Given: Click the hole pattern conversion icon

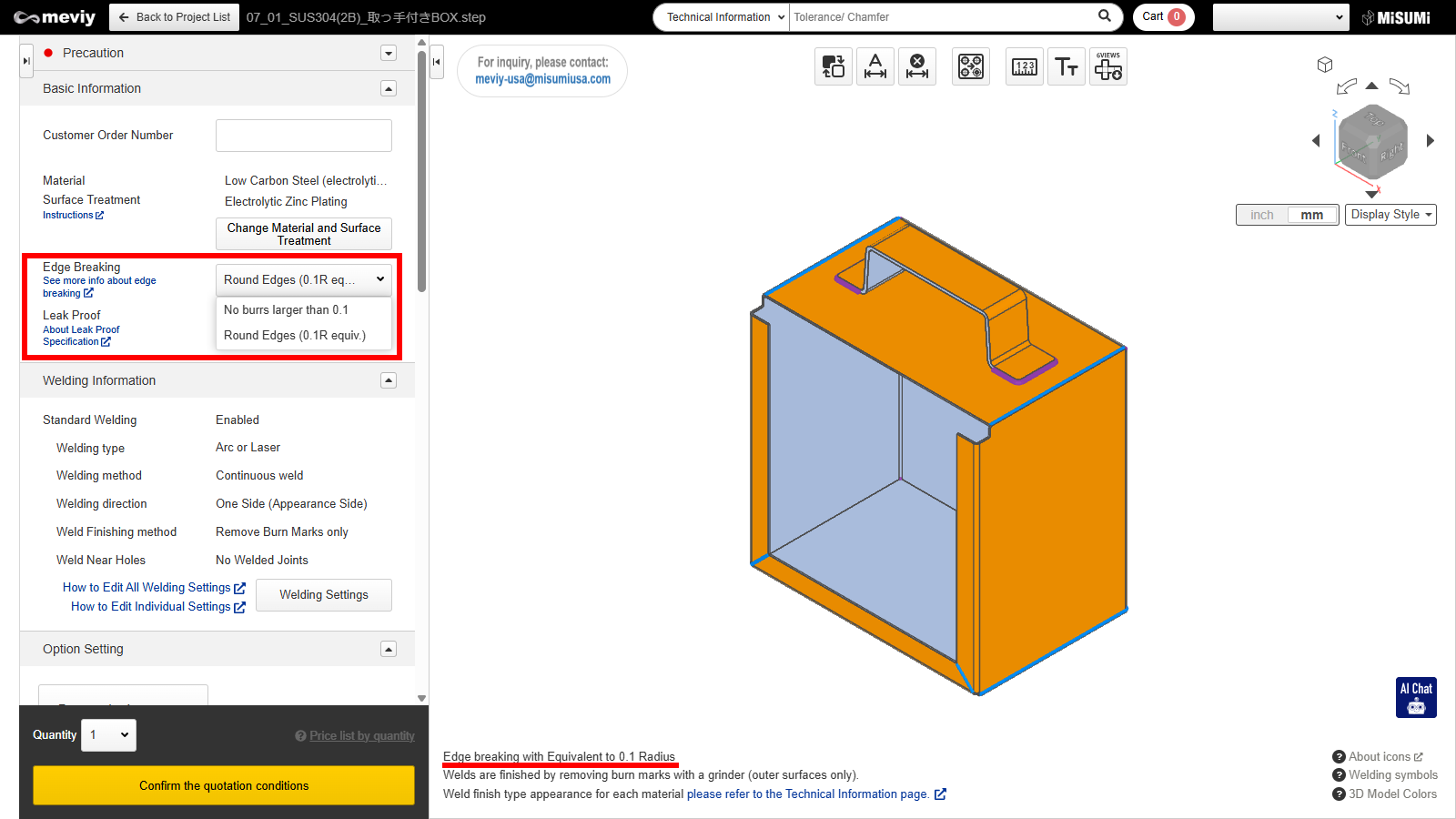Looking at the screenshot, I should (970, 66).
